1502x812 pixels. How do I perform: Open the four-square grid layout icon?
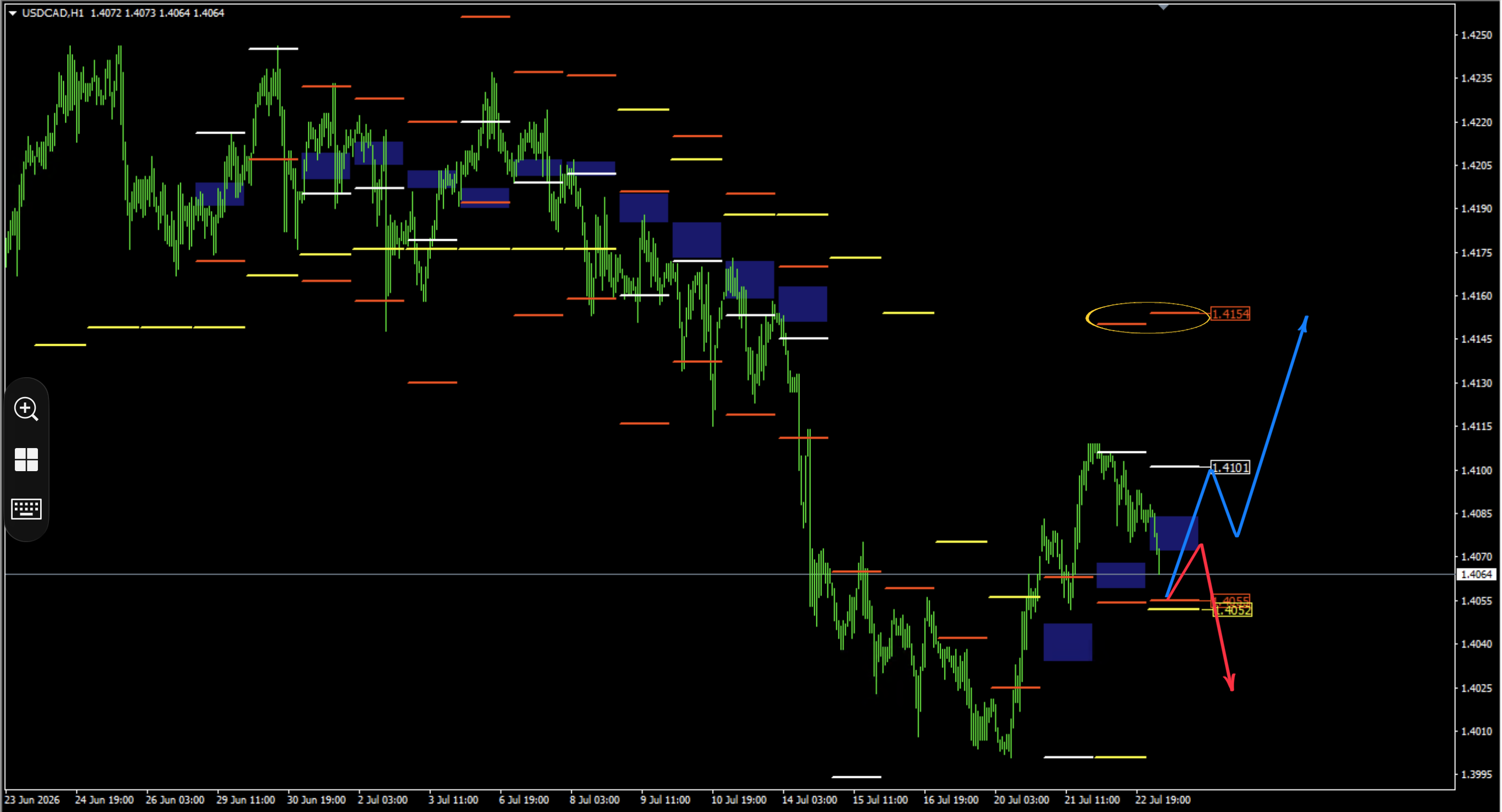tap(26, 460)
